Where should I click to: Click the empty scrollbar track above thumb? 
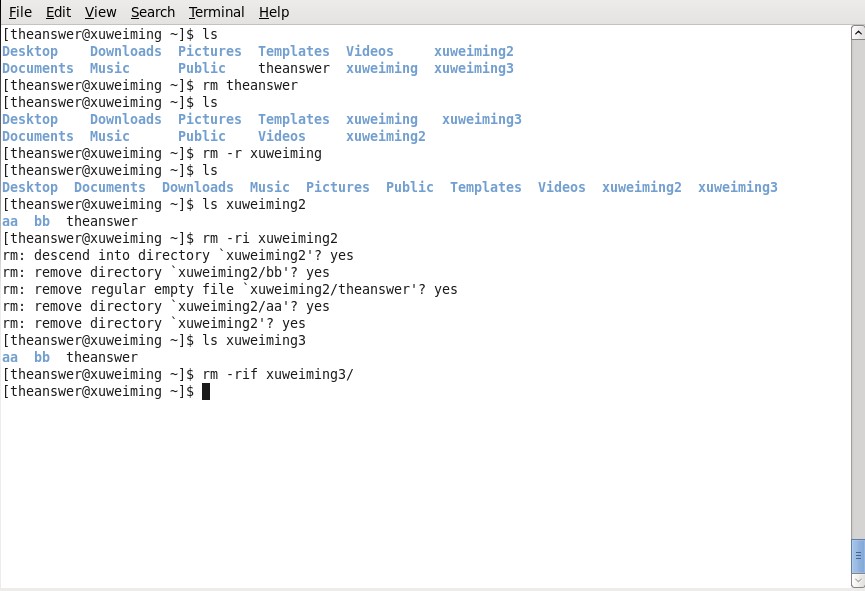click(858, 289)
